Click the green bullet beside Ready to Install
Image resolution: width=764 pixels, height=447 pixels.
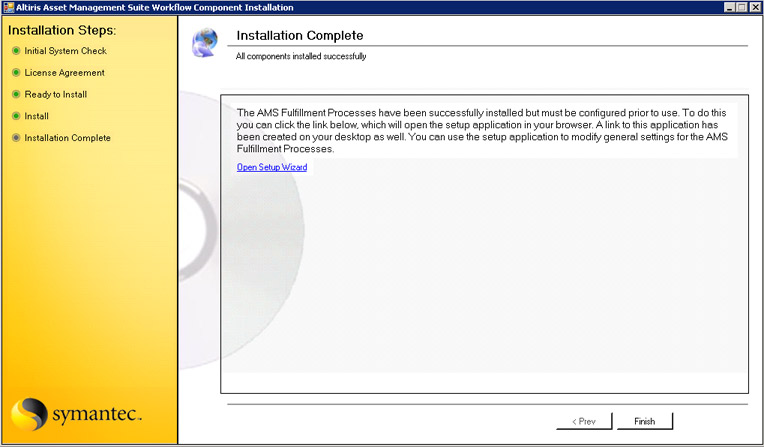pyautogui.click(x=16, y=94)
